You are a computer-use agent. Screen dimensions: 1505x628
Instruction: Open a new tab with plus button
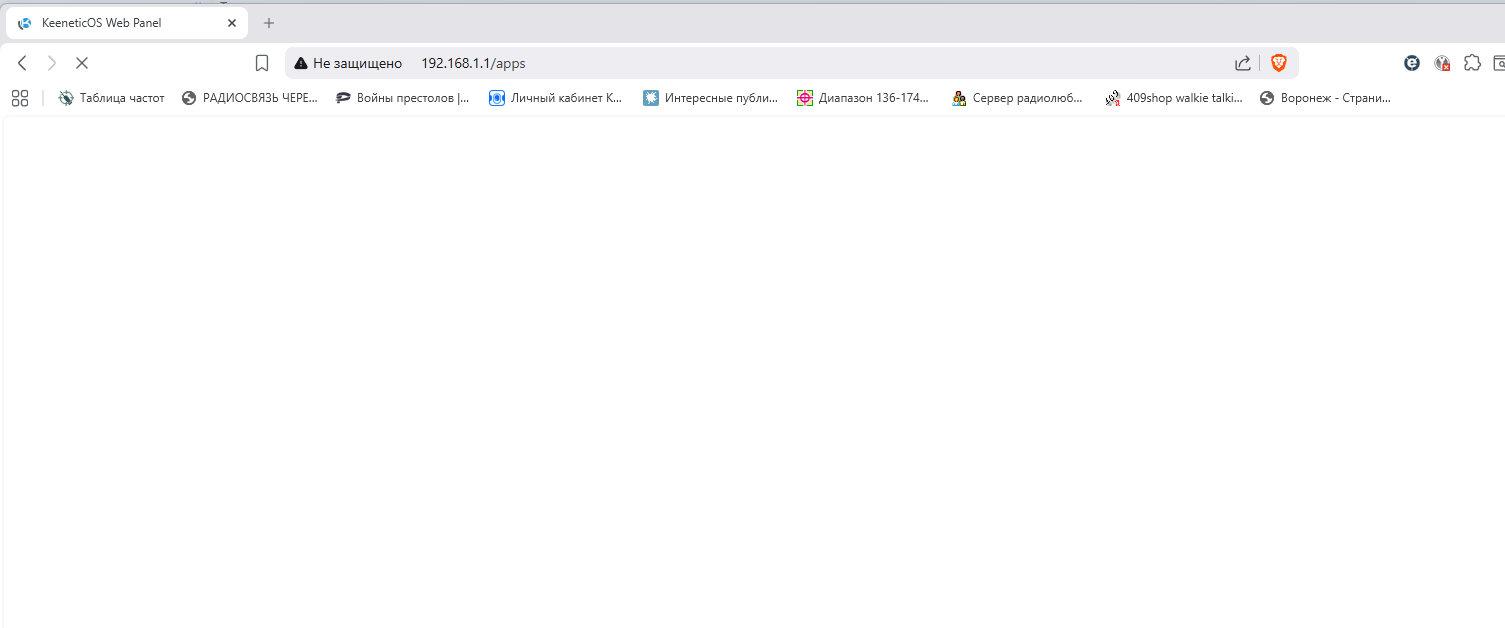pyautogui.click(x=269, y=23)
